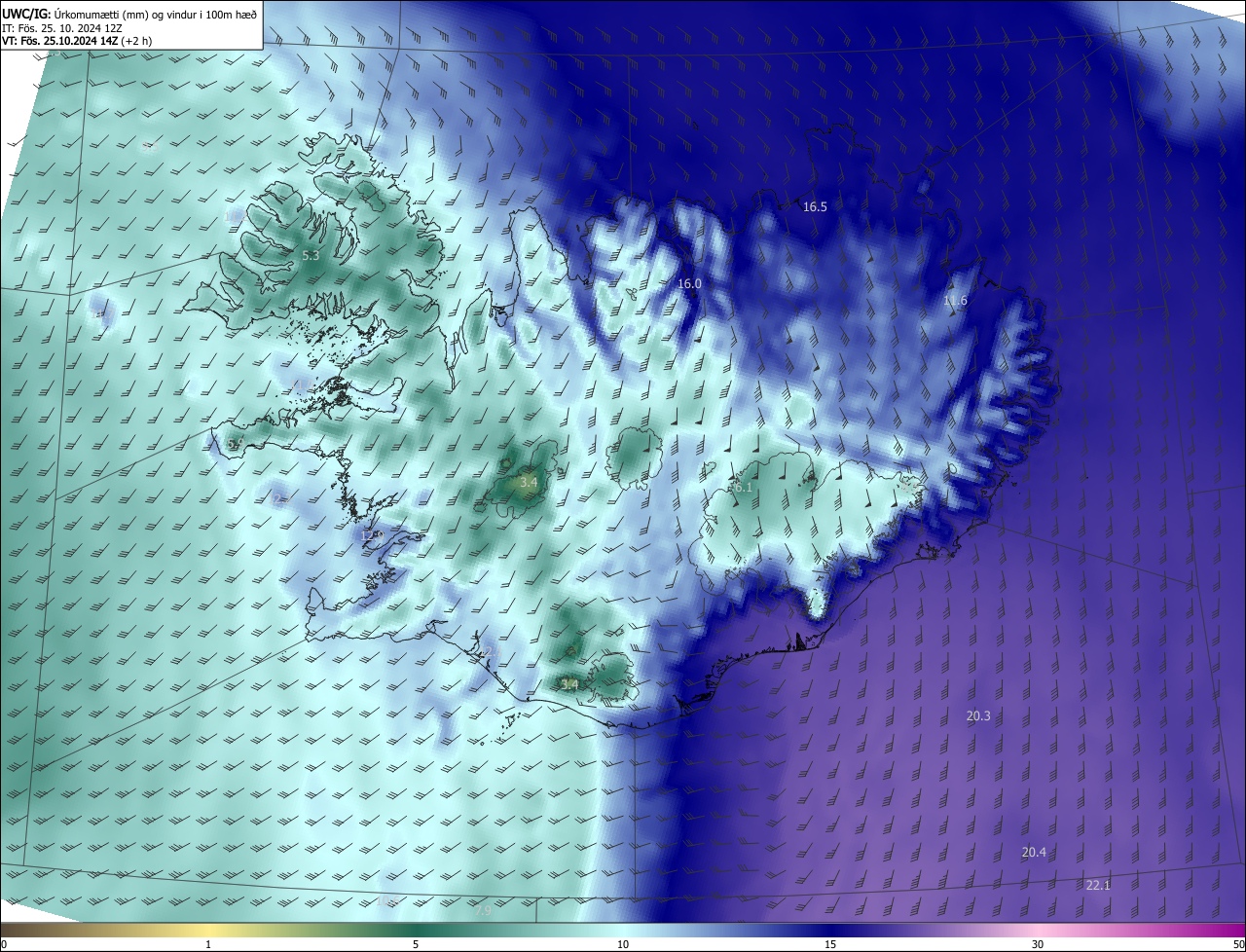Image resolution: width=1246 pixels, height=952 pixels.
Task: Click the 16.0 value label
Action: click(x=689, y=283)
